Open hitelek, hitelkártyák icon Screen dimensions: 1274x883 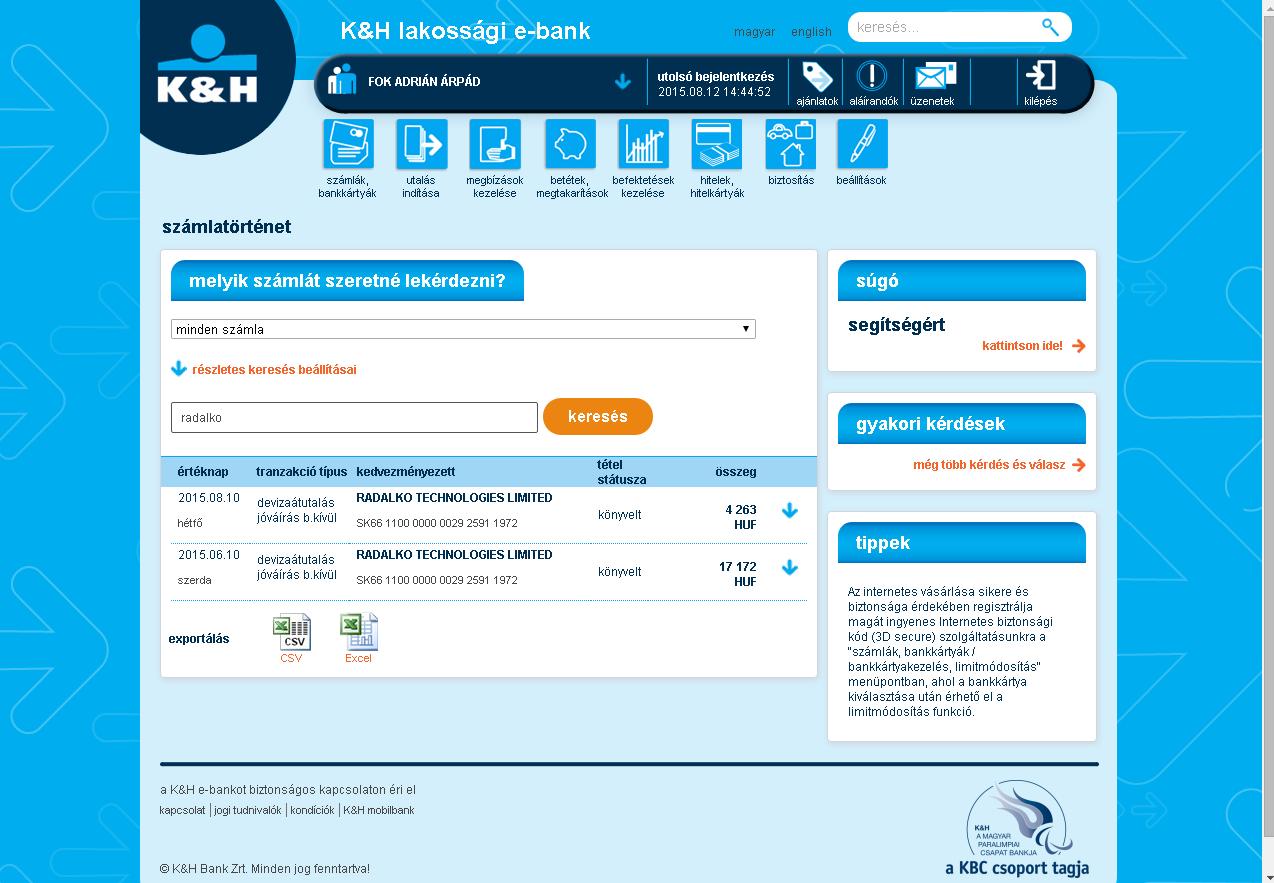pos(717,144)
